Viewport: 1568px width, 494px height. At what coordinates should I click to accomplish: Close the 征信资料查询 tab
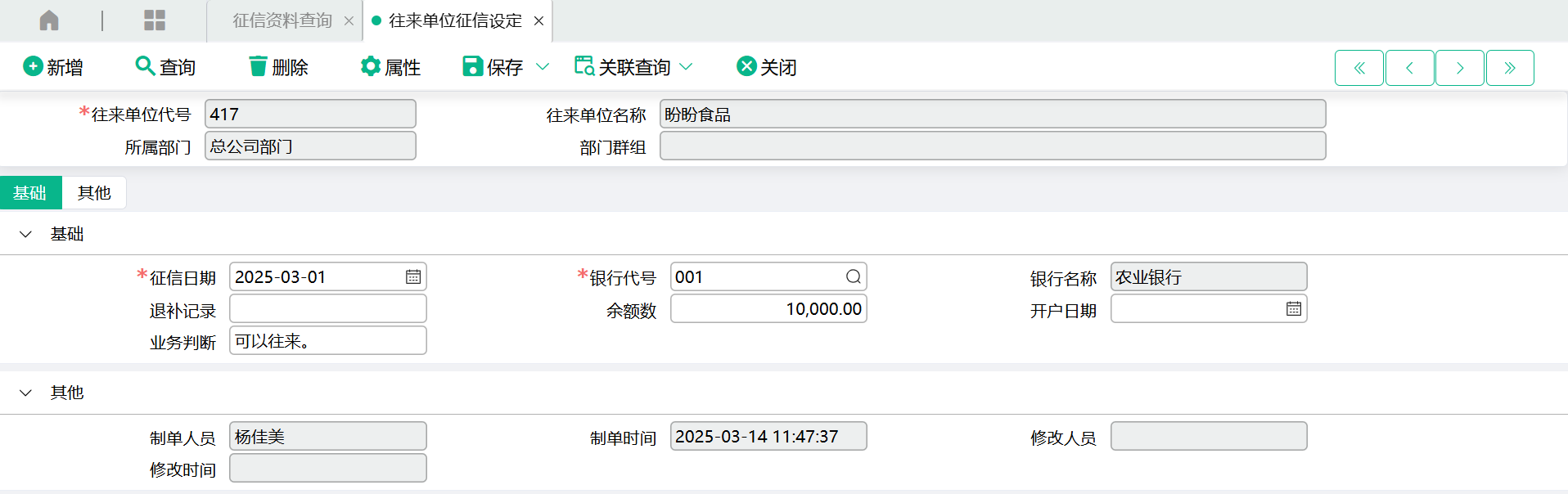349,21
